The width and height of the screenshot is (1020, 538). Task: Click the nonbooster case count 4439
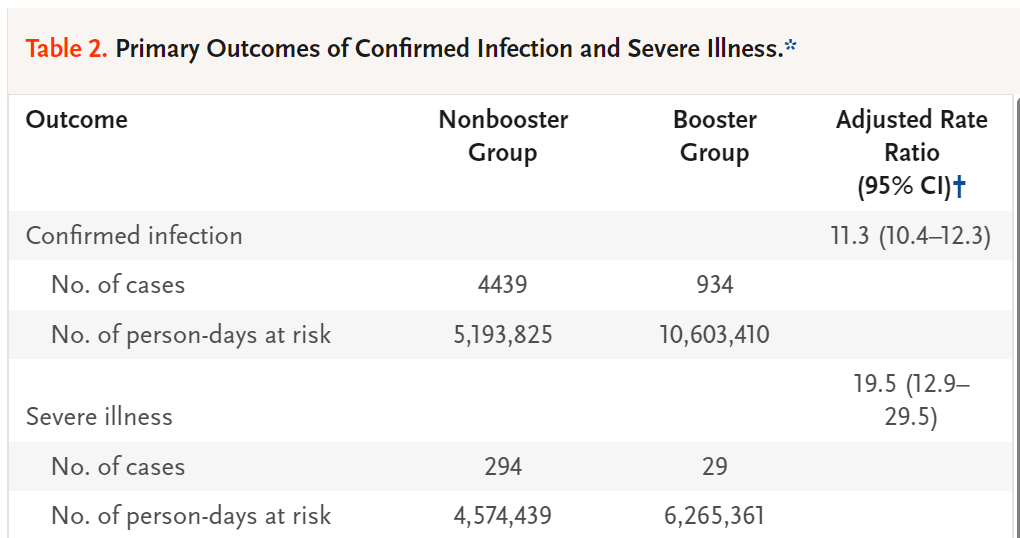pos(502,285)
